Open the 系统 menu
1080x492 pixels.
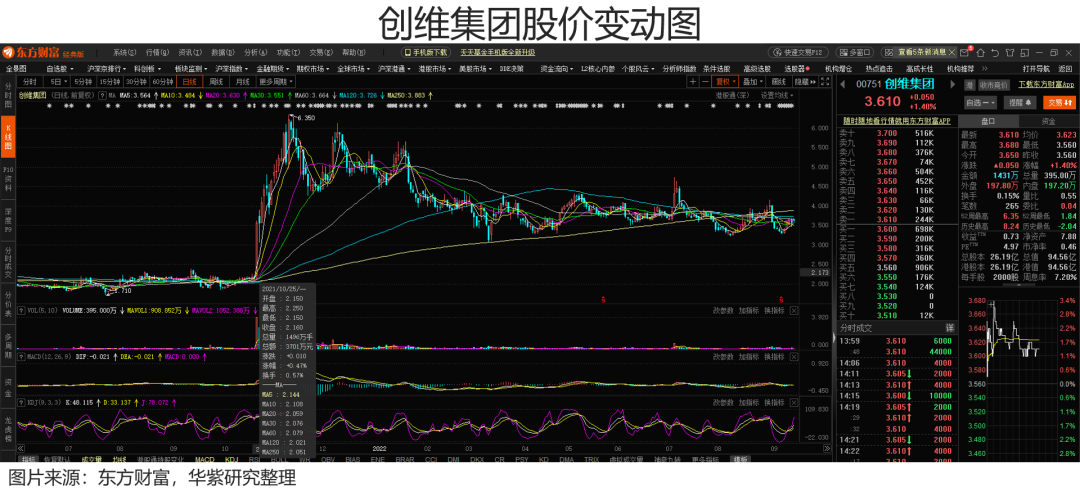click(124, 52)
